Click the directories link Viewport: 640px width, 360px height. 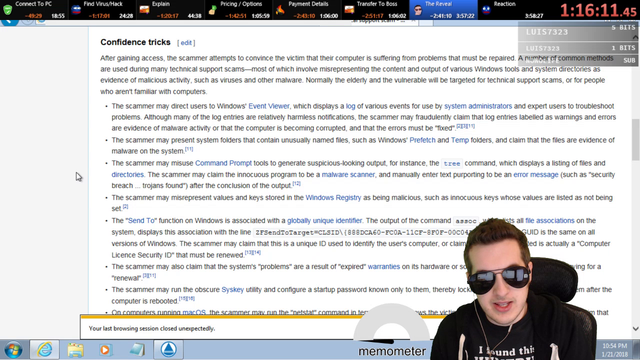(127, 175)
